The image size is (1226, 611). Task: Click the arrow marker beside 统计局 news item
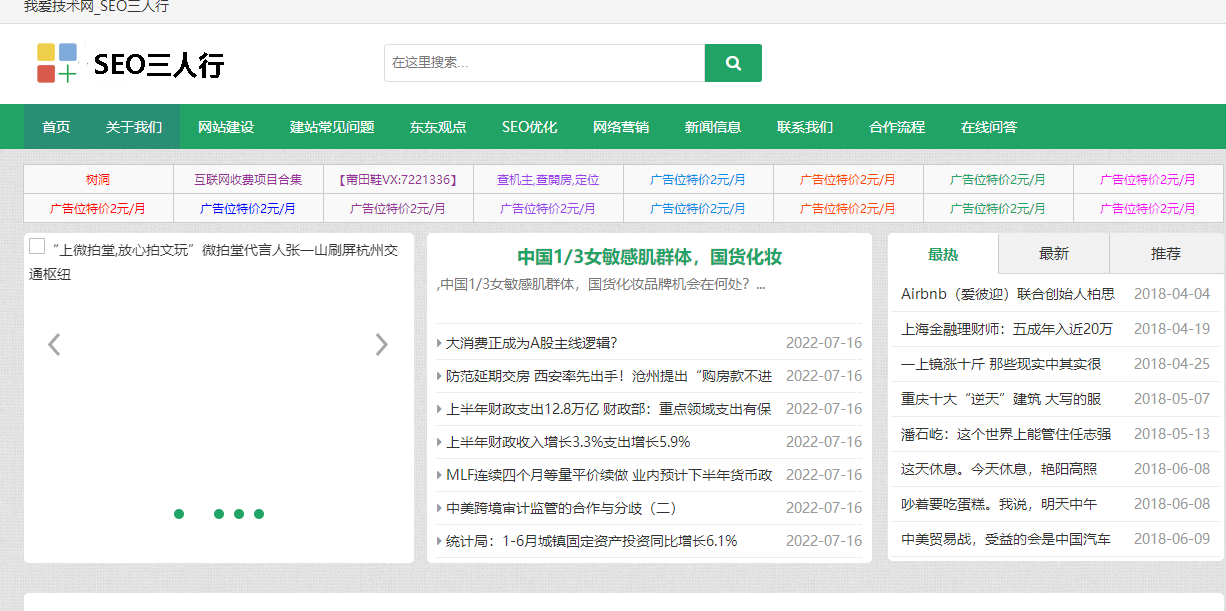click(x=437, y=541)
